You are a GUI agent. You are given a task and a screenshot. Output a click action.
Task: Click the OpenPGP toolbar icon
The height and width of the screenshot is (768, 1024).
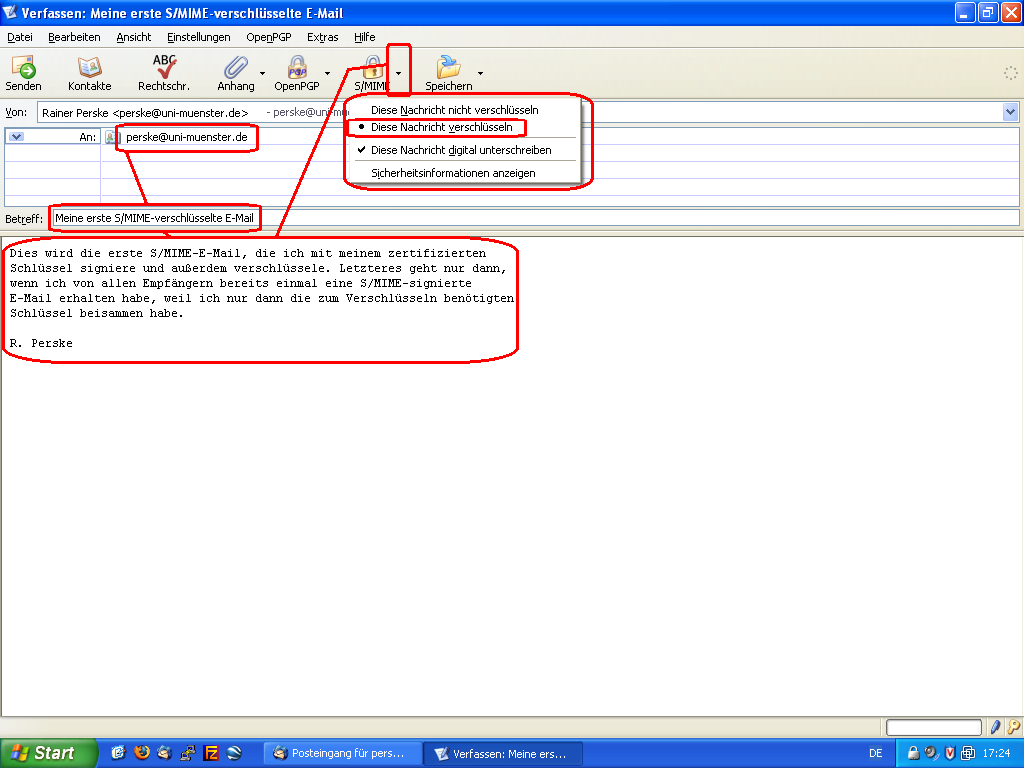point(297,68)
